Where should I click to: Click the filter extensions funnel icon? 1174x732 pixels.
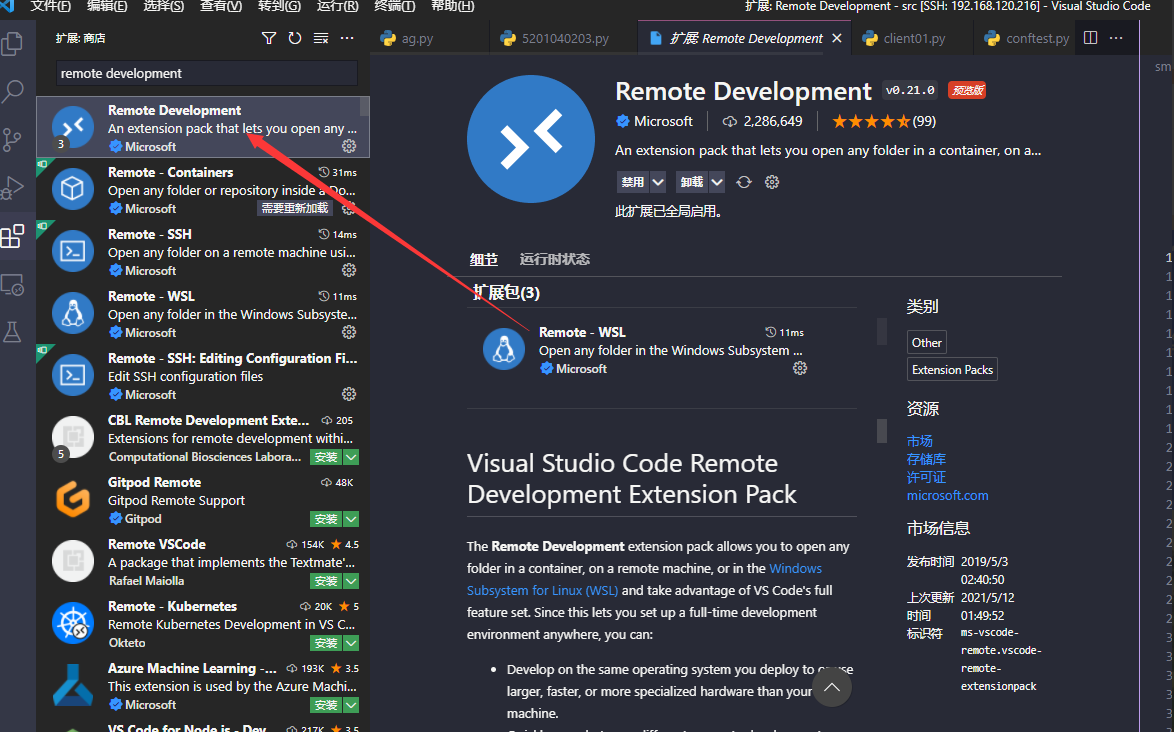click(269, 38)
